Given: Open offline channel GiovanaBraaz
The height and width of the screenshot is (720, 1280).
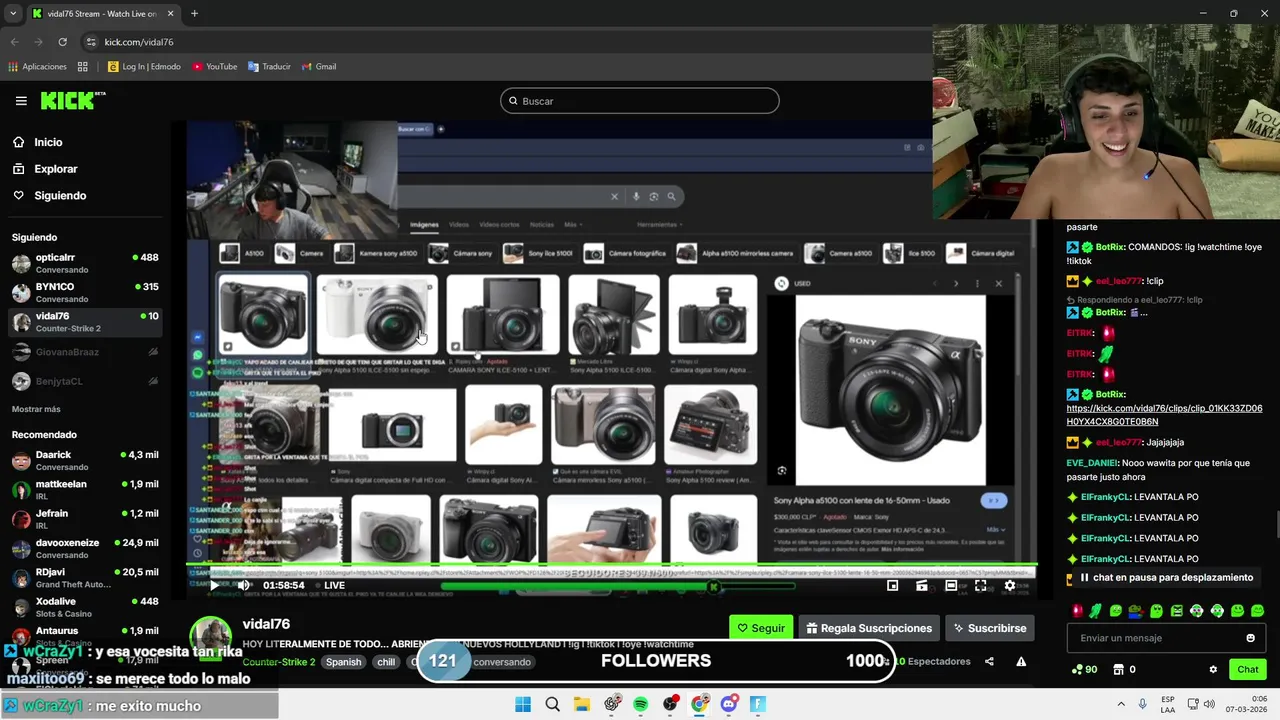Looking at the screenshot, I should coord(85,352).
